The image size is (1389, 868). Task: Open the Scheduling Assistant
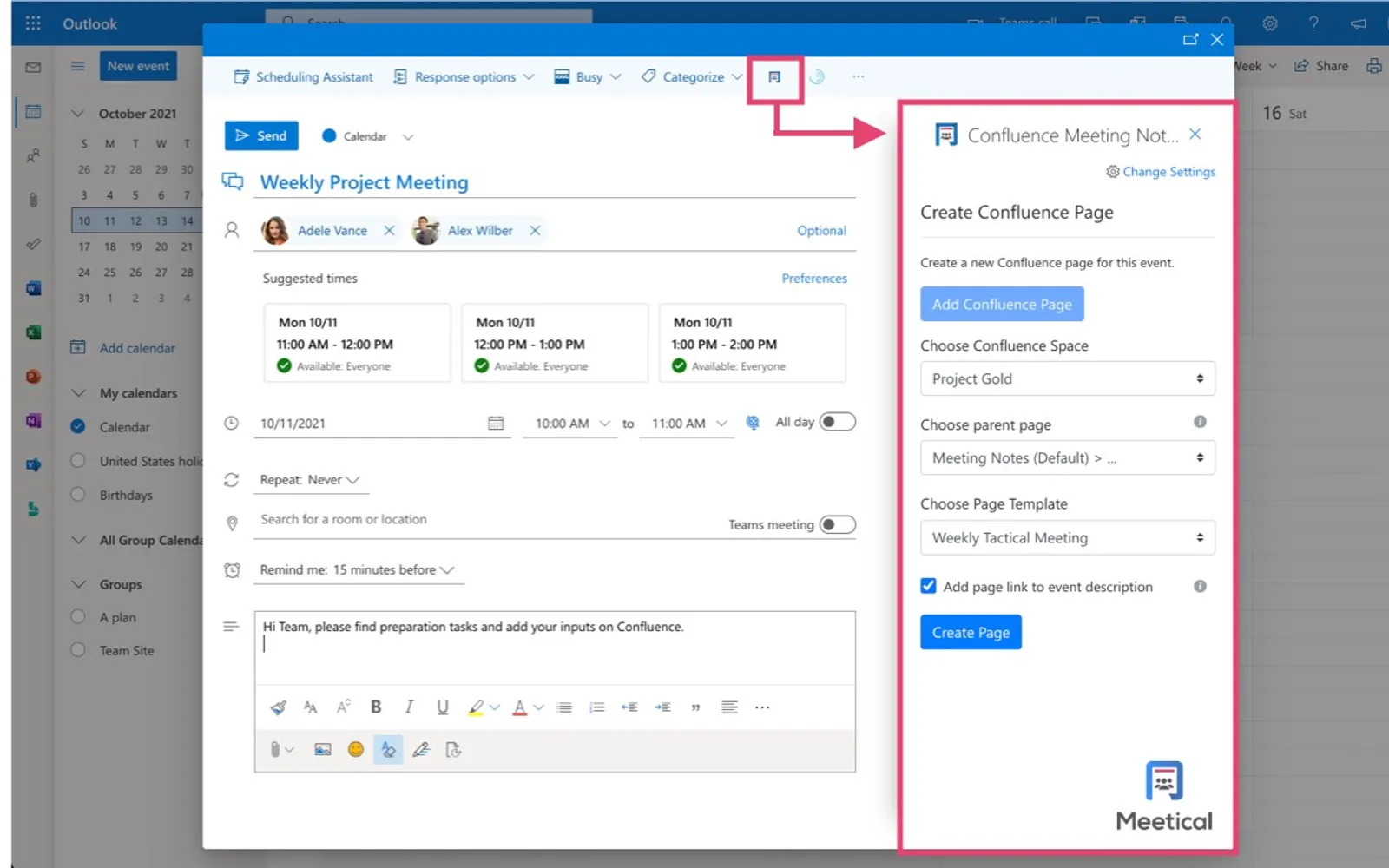[303, 77]
